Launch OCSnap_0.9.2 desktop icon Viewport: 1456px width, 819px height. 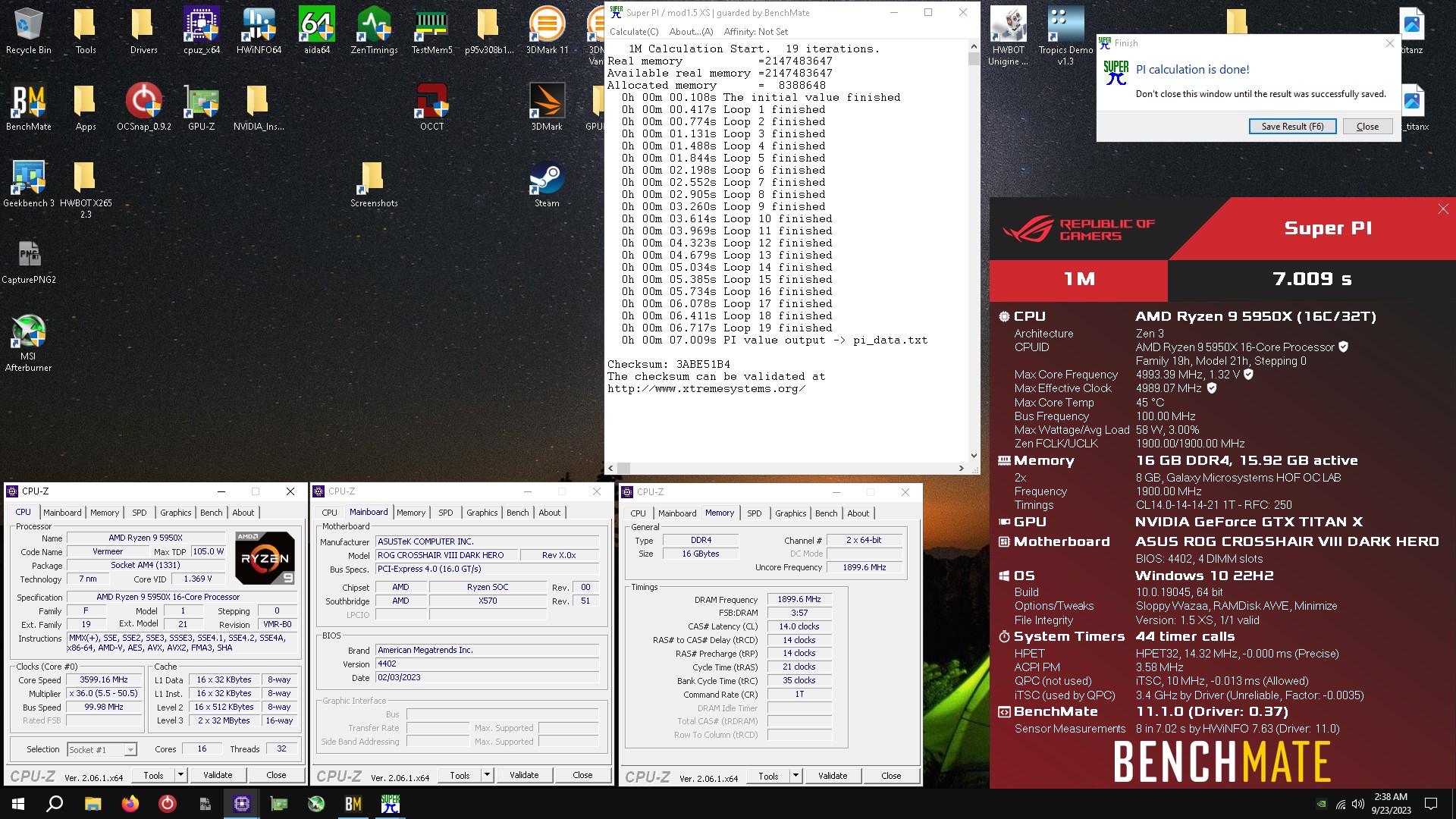click(x=144, y=107)
